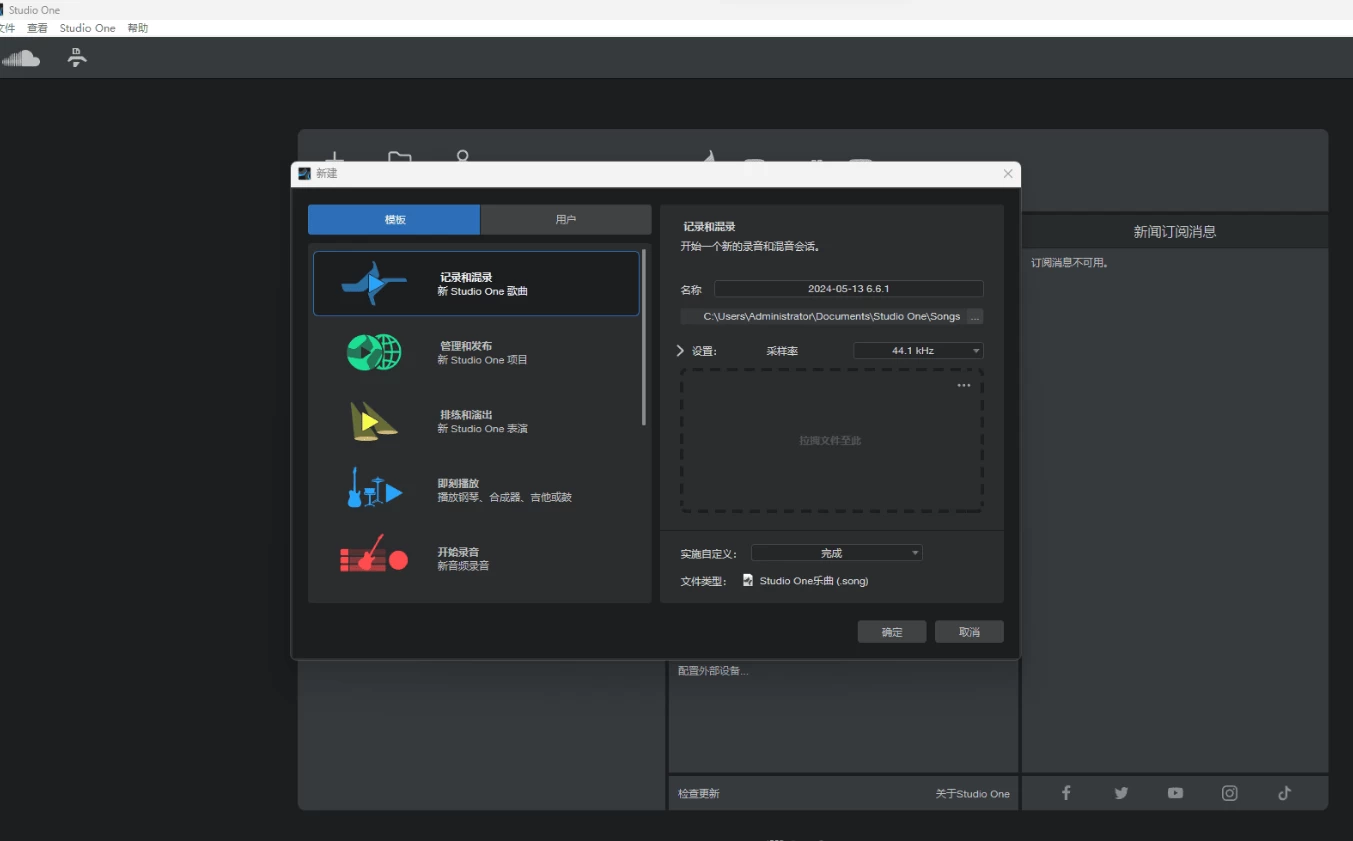Open the Instagram icon link
The width and height of the screenshot is (1353, 841).
[x=1229, y=793]
